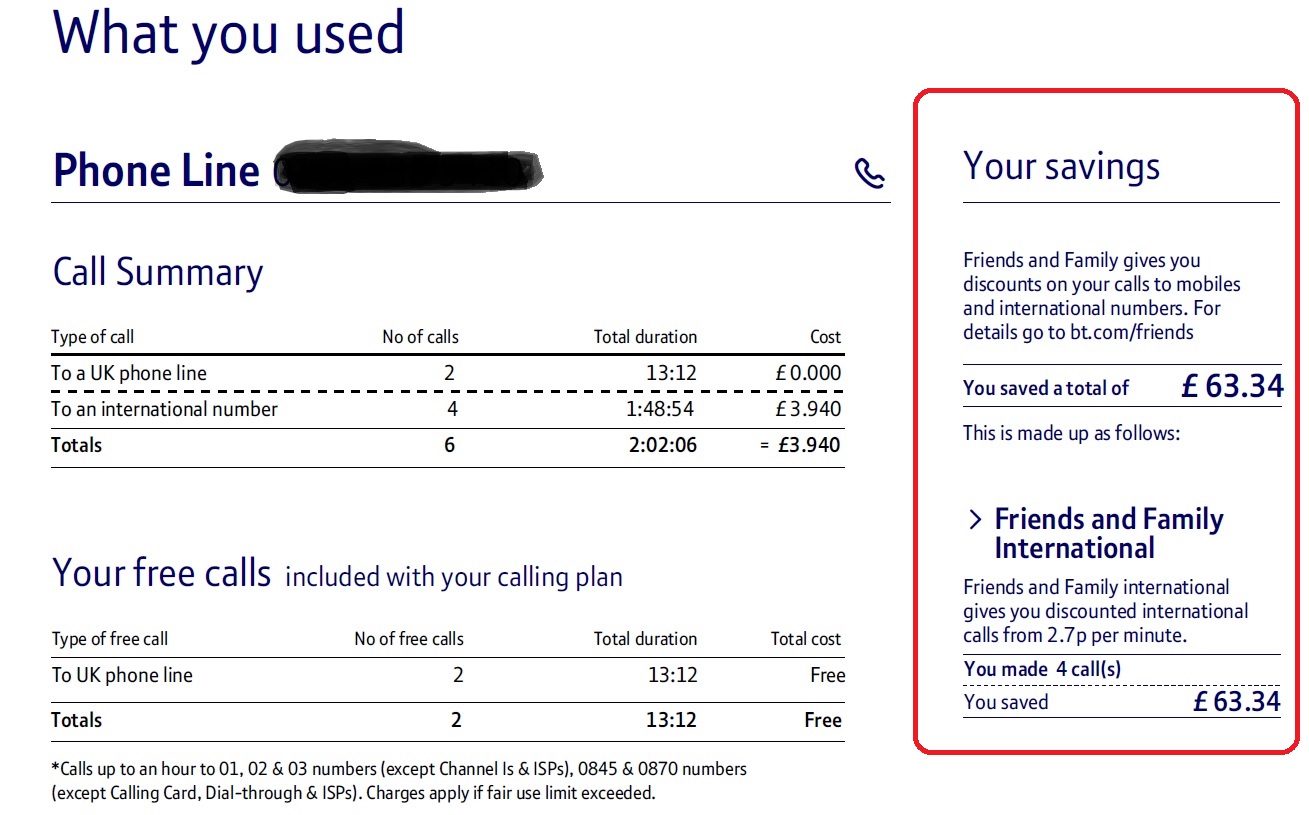Select the Call Summary section heading
Viewport: 1309px width, 815px height.
click(158, 273)
